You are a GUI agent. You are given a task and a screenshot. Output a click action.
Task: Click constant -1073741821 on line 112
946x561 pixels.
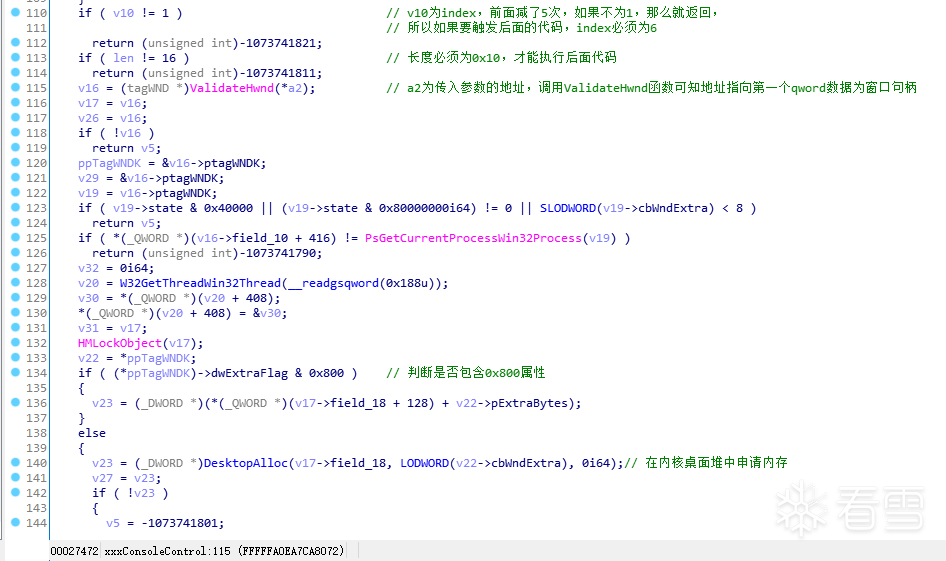tap(277, 43)
